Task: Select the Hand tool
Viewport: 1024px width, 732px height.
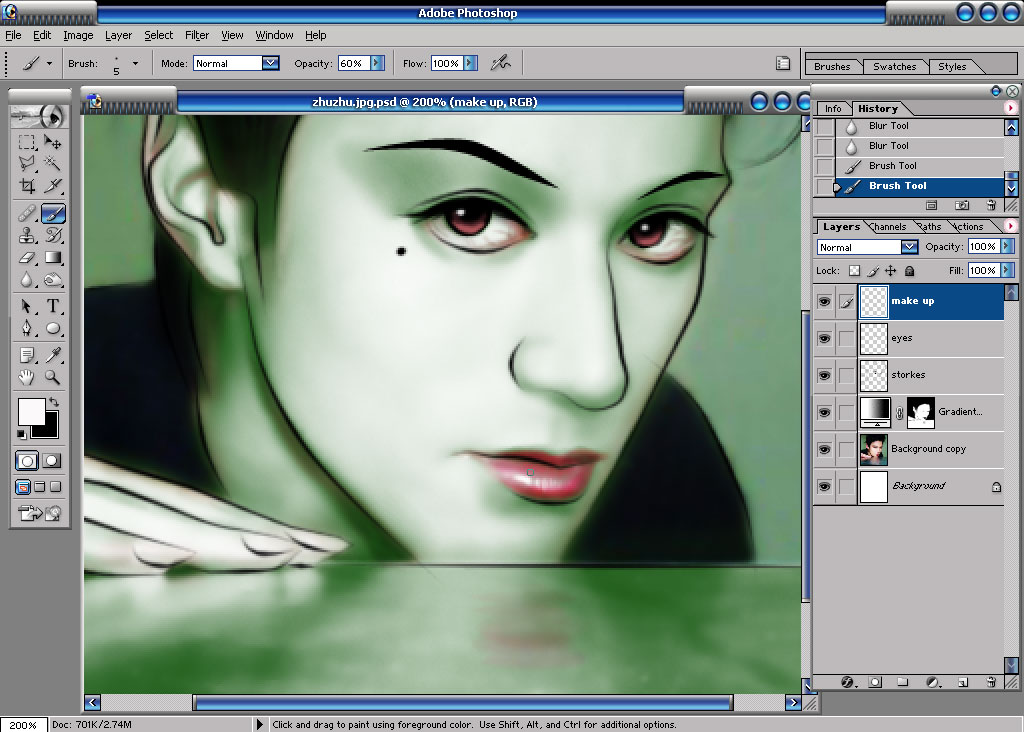Action: [x=27, y=377]
